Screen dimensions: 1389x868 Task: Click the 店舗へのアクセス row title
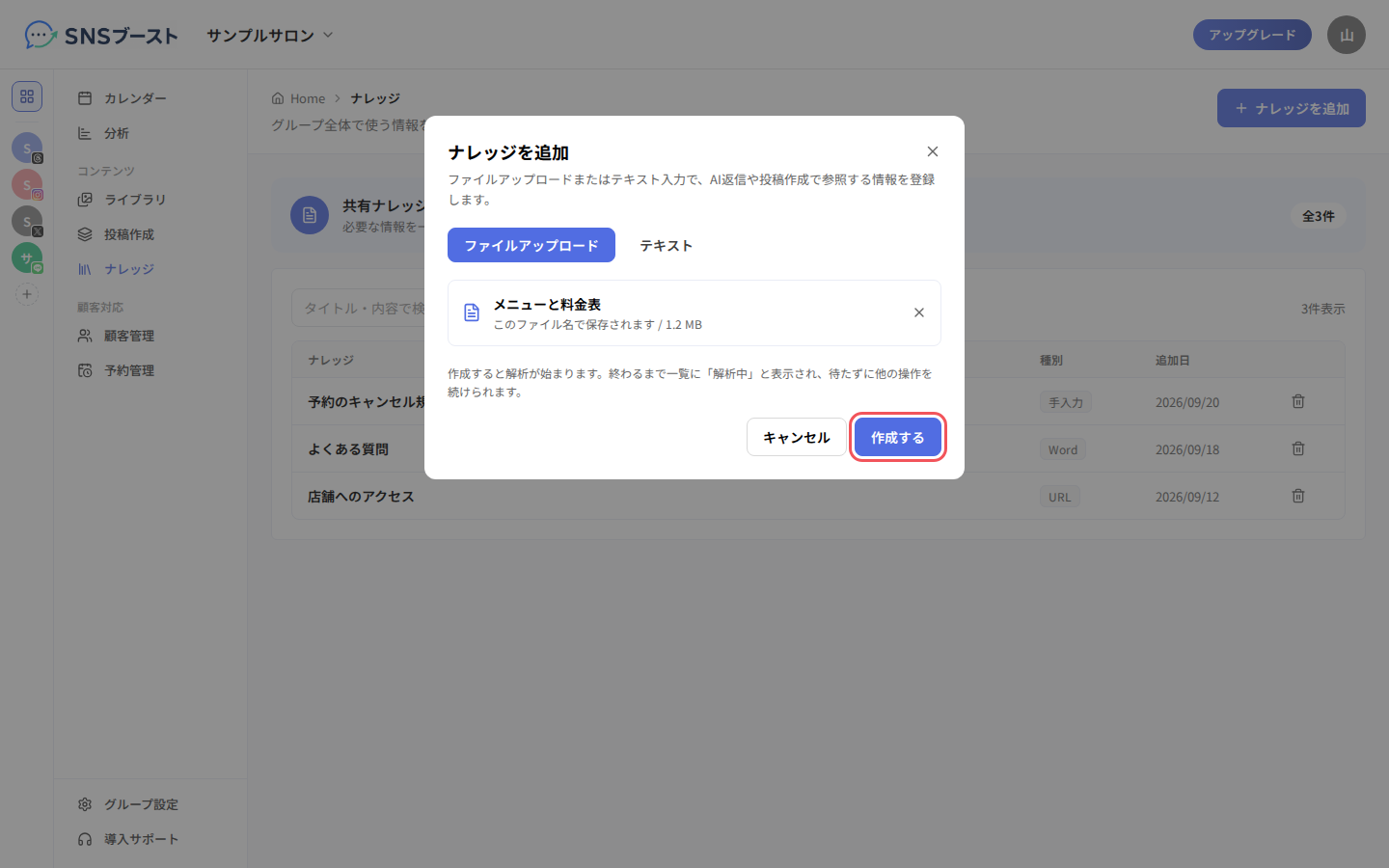pos(361,496)
